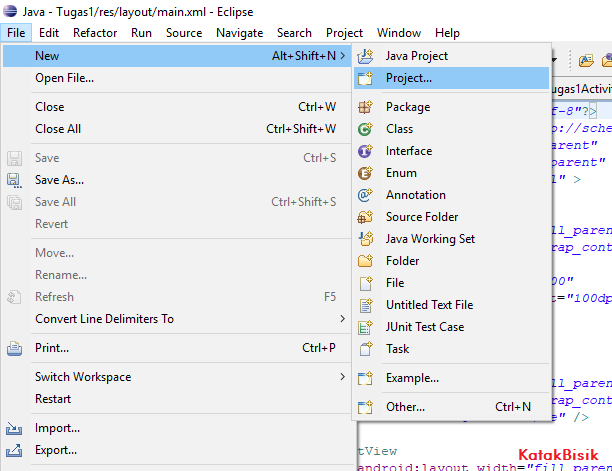Select Project... in New submenu
The height and width of the screenshot is (471, 612).
(452, 78)
